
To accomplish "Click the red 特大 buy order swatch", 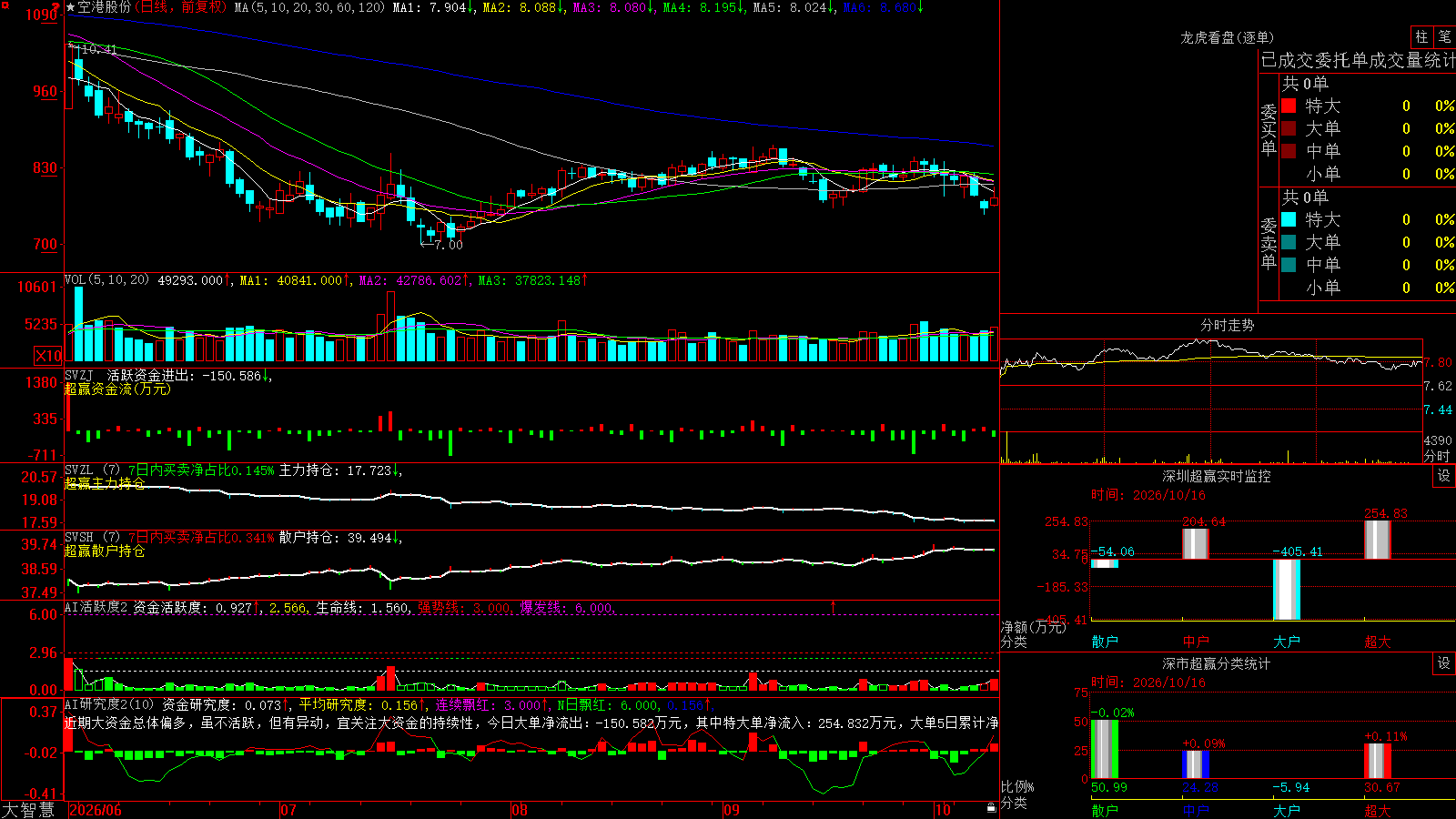I will 1289,106.
